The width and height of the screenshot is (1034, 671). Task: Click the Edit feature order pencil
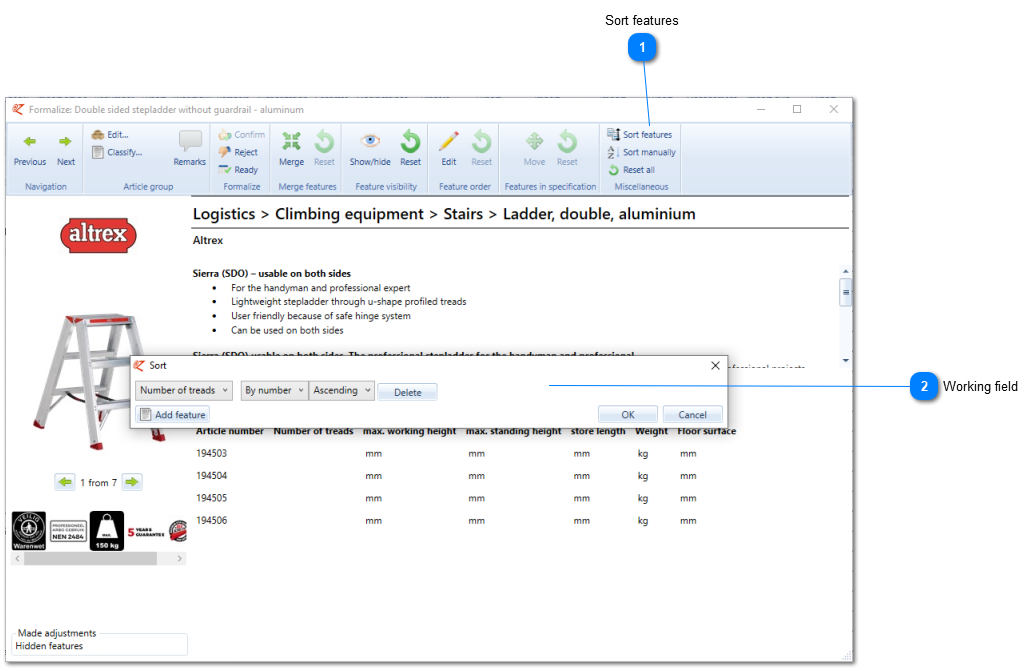click(x=448, y=148)
